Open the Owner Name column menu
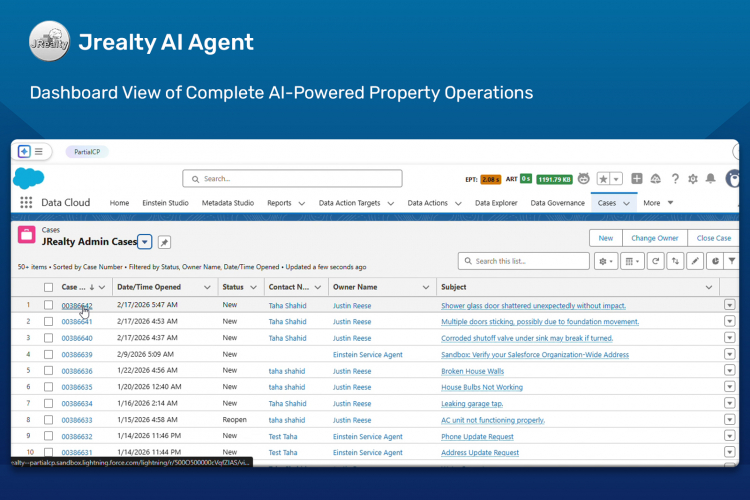 click(x=426, y=287)
